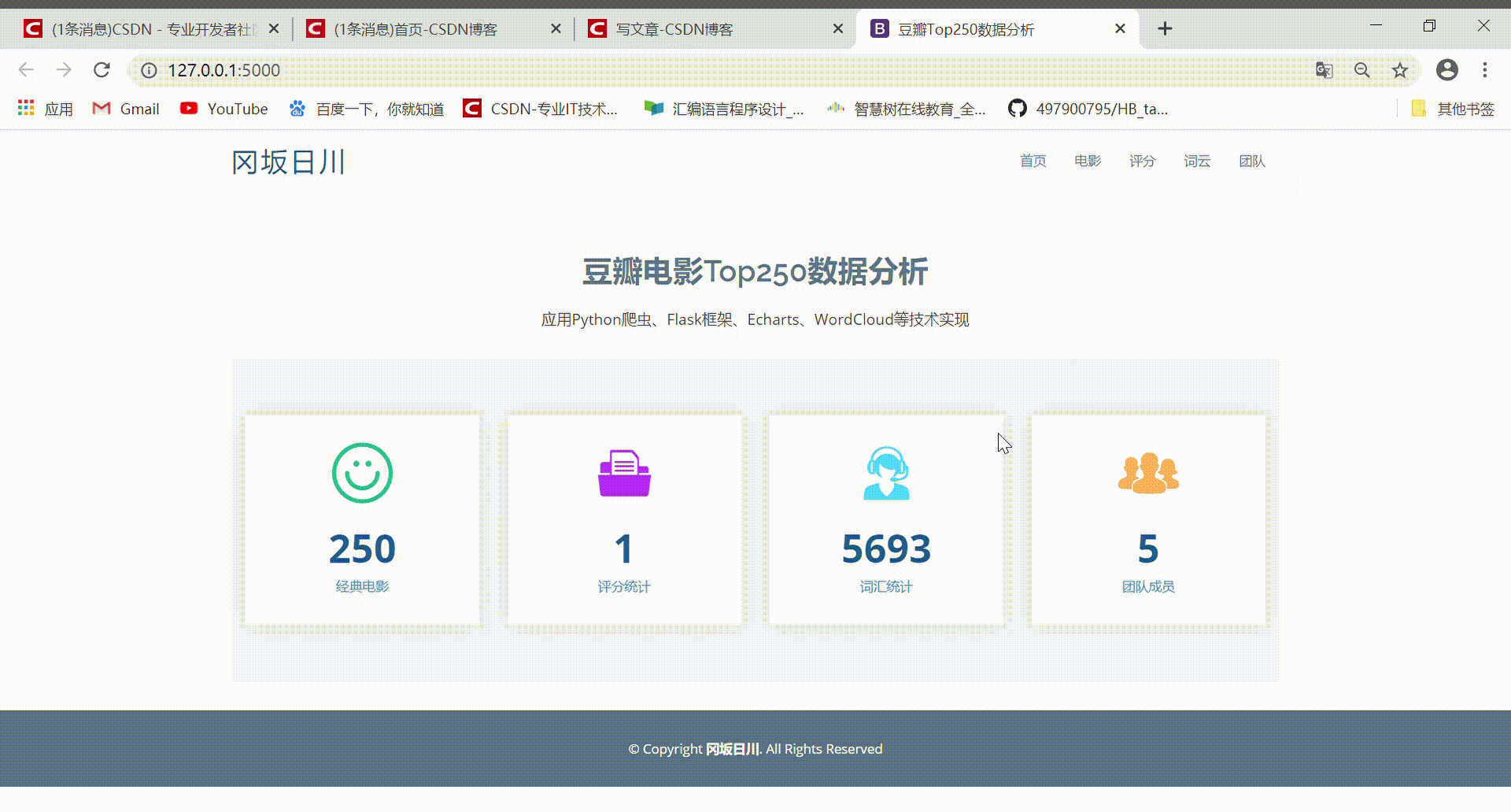Open the 百度一下 bookmark
Screen dimensions: 1511x812
tap(366, 109)
